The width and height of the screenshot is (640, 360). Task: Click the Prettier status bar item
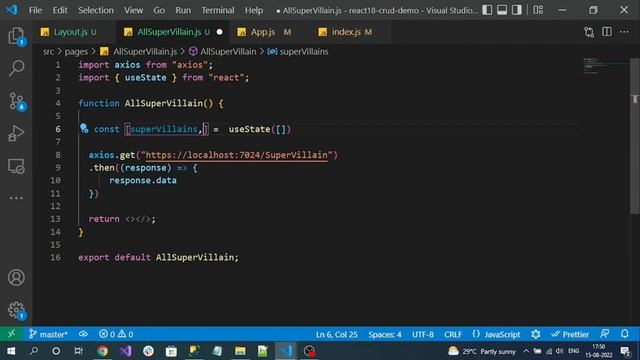point(570,334)
